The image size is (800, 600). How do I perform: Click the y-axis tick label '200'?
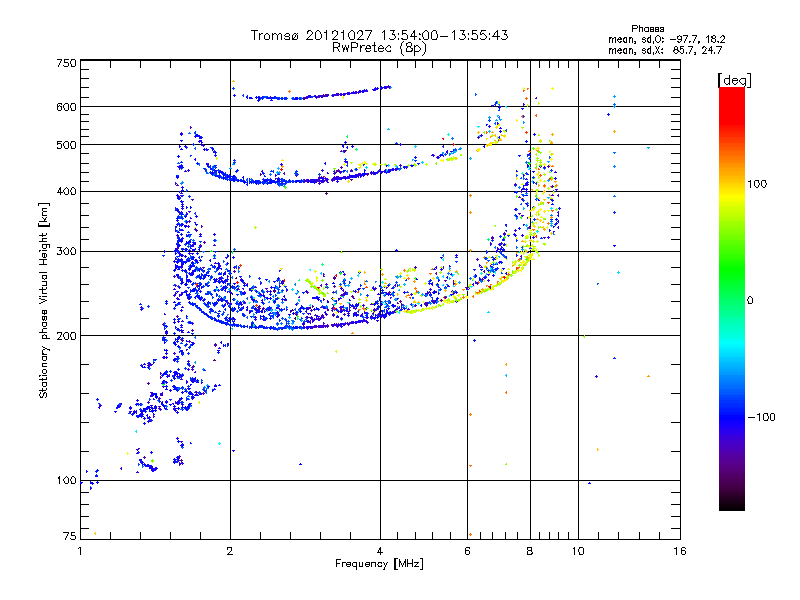pos(66,336)
